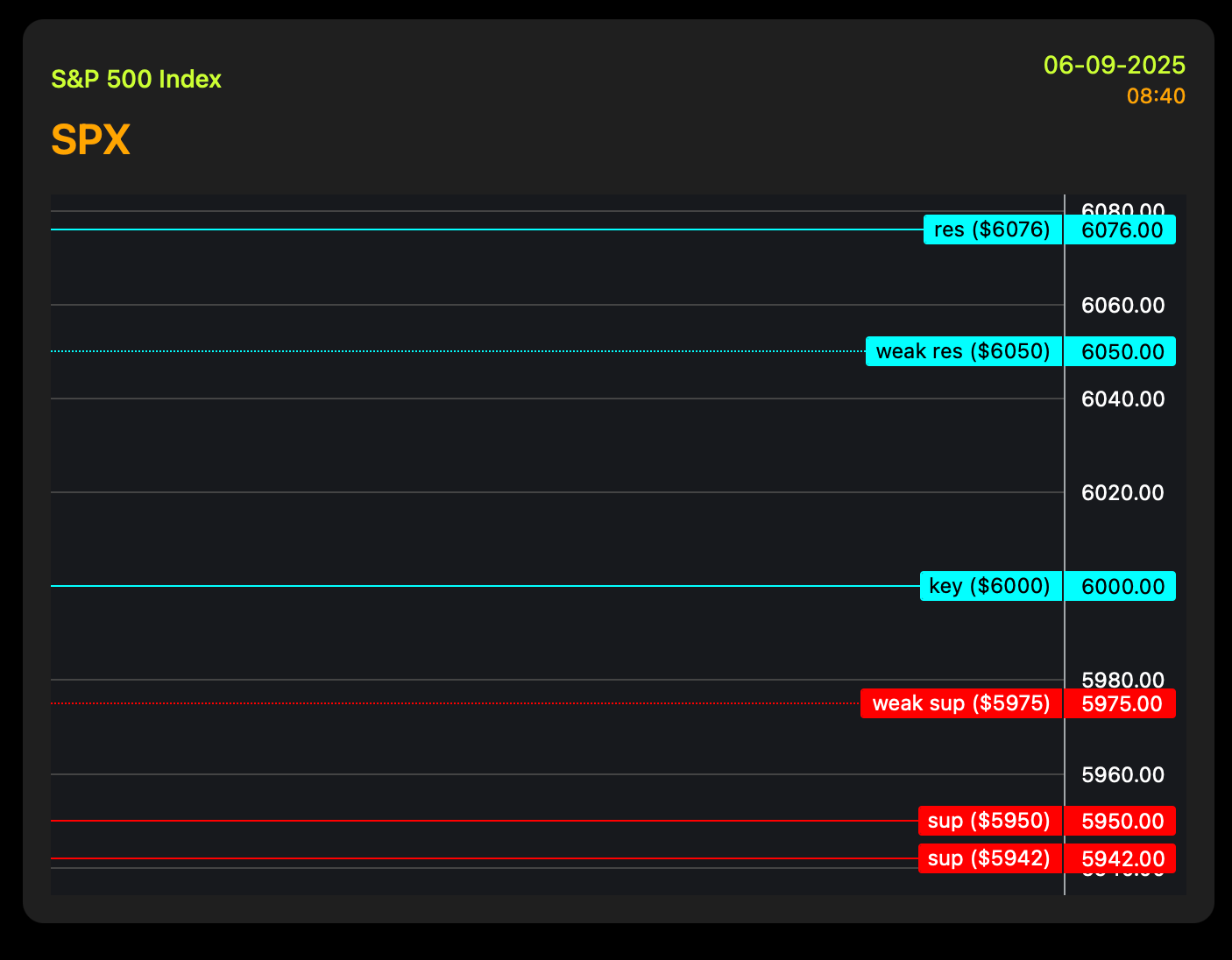This screenshot has height=960, width=1232.
Task: Click the 6020.00 axis value
Action: pos(1123,493)
